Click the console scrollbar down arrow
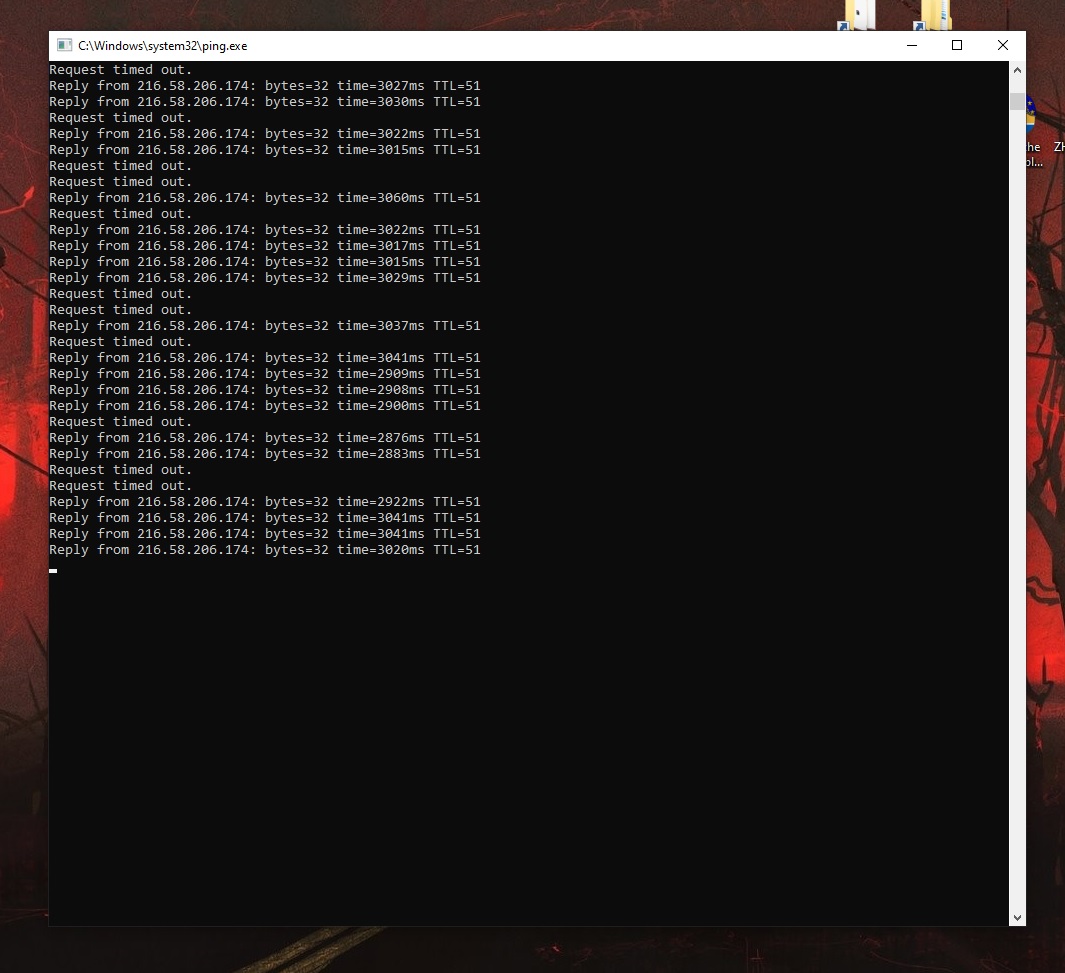The width and height of the screenshot is (1065, 973). click(x=1017, y=917)
